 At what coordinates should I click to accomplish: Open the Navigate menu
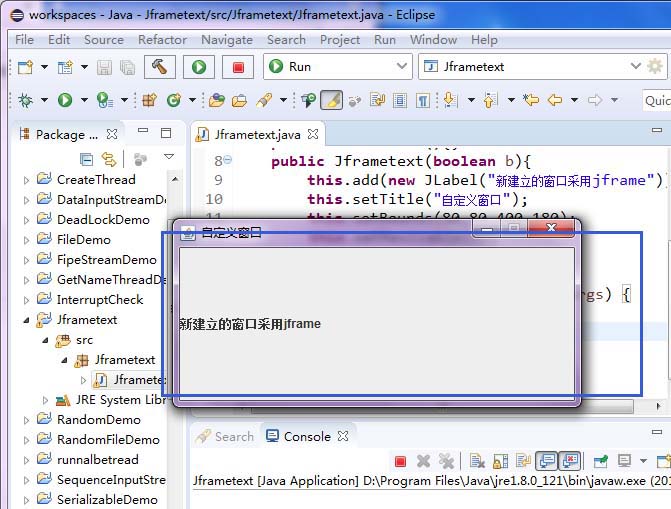pyautogui.click(x=227, y=39)
